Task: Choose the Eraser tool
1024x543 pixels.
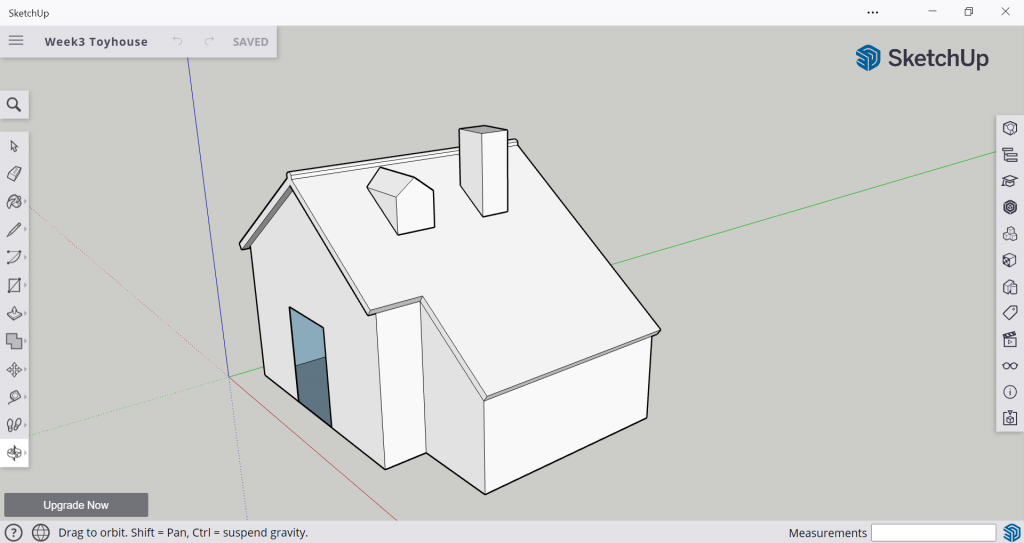Action: coord(14,173)
